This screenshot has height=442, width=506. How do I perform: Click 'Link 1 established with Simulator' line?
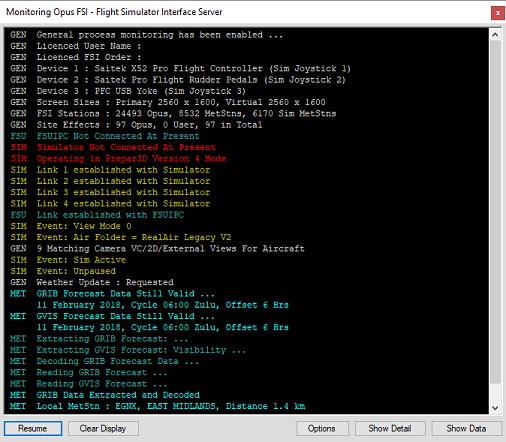point(110,170)
